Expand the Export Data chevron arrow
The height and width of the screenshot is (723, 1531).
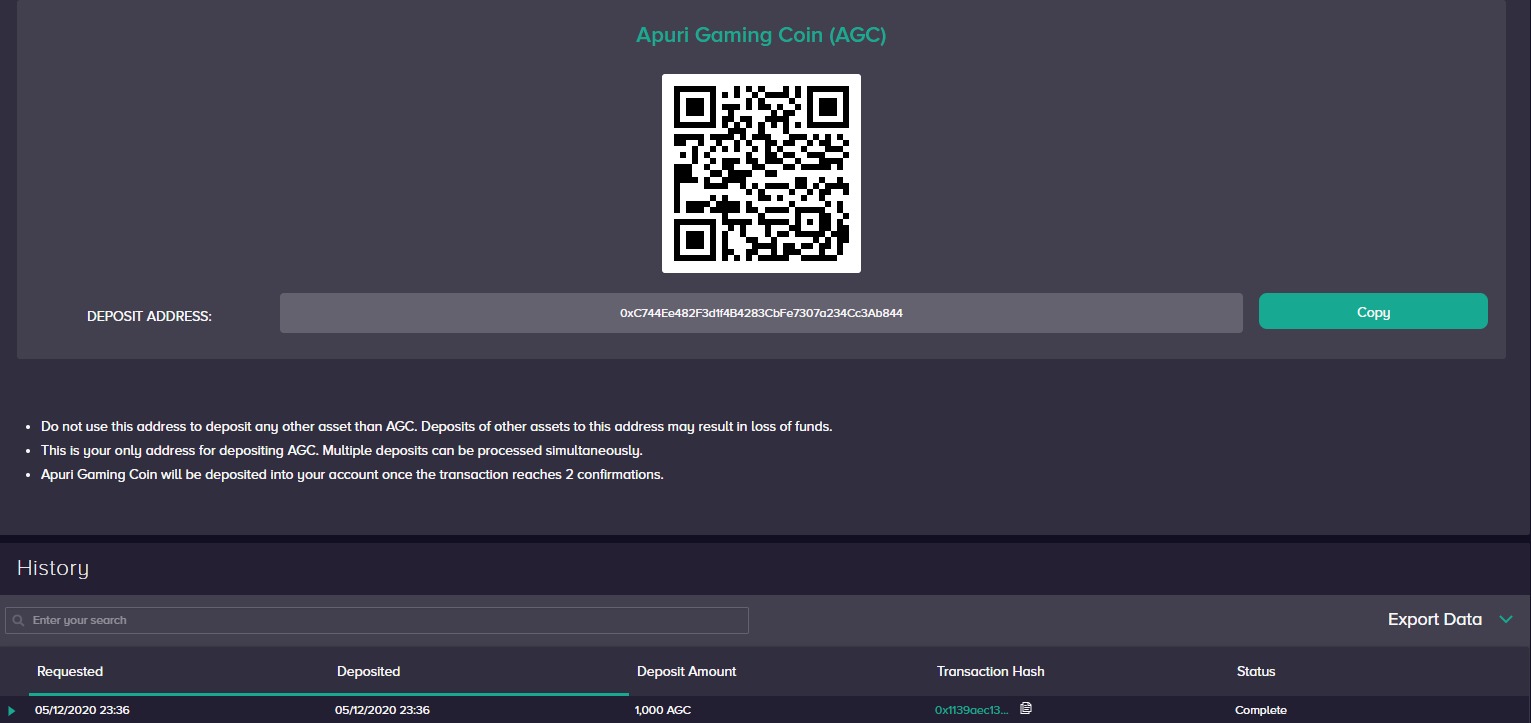[1506, 620]
